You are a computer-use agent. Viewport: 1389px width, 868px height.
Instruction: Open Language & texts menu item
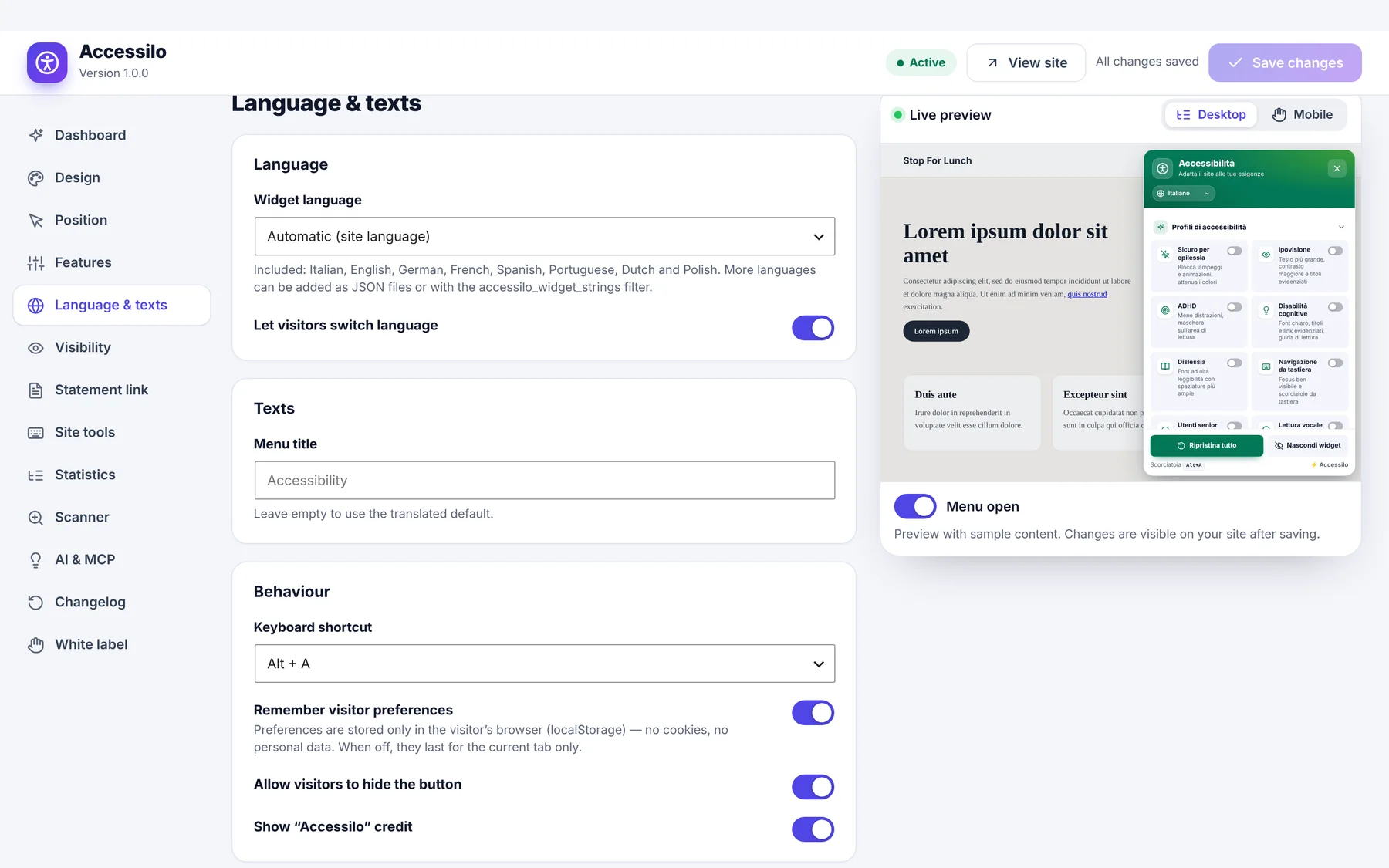click(x=112, y=305)
